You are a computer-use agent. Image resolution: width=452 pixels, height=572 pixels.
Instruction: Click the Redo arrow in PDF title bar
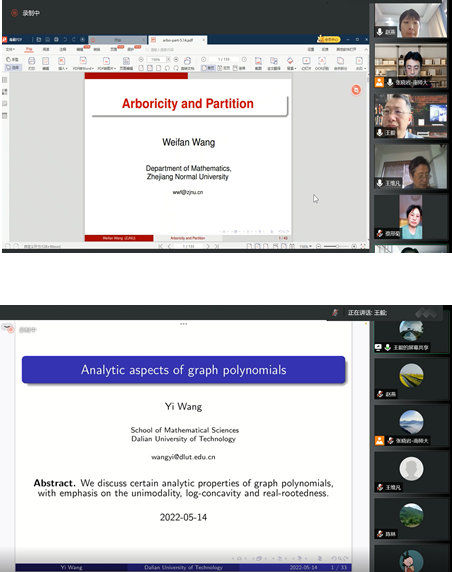[74, 39]
